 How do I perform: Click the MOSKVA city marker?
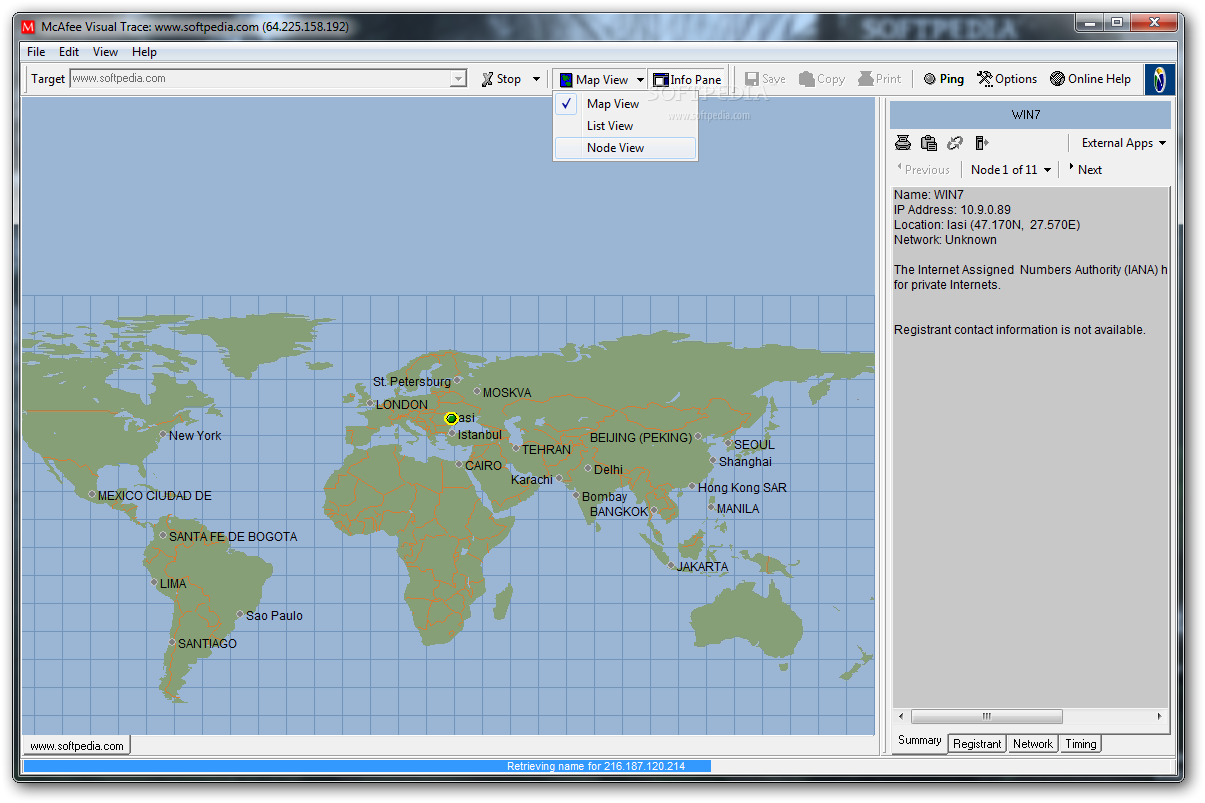pos(477,392)
